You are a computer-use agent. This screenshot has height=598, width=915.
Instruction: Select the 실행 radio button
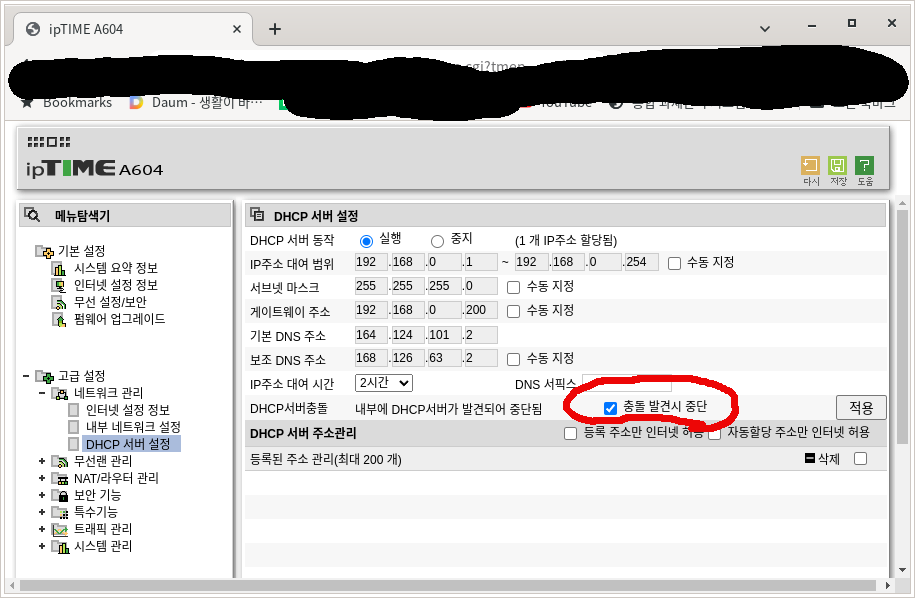pyautogui.click(x=366, y=241)
